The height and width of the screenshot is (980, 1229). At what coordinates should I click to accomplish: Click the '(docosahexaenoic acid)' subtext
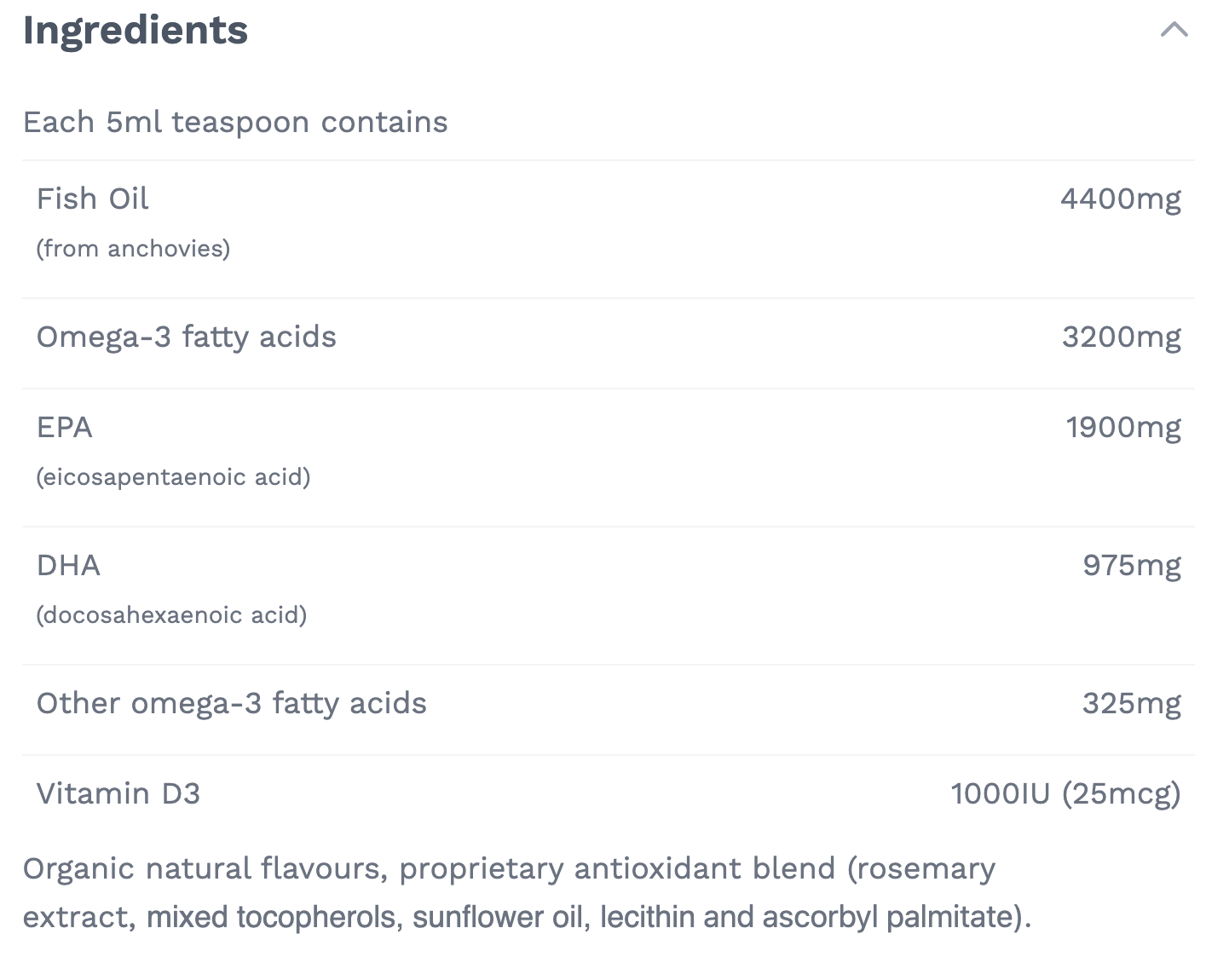click(171, 615)
